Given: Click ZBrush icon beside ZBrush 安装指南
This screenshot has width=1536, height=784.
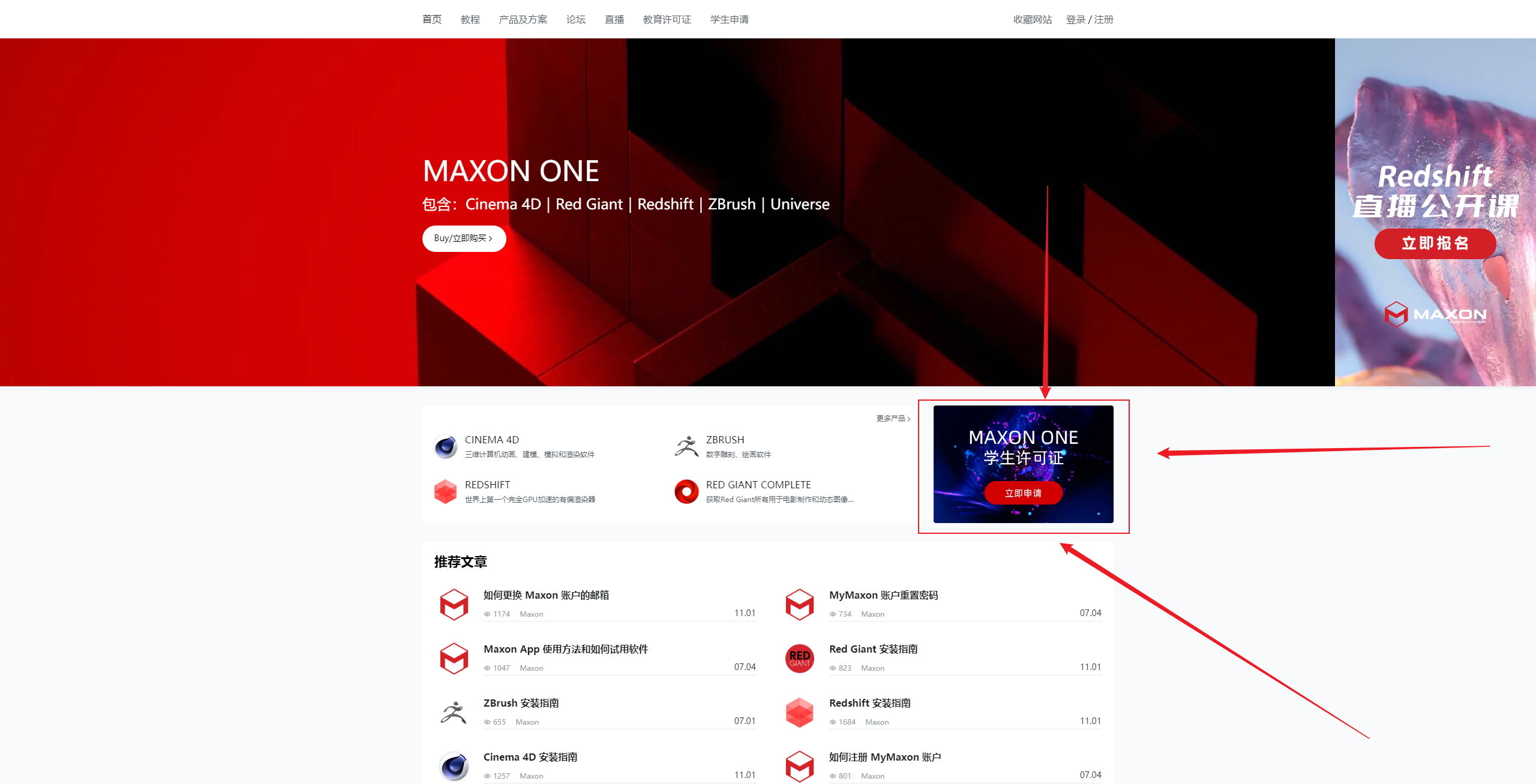Looking at the screenshot, I should [454, 712].
